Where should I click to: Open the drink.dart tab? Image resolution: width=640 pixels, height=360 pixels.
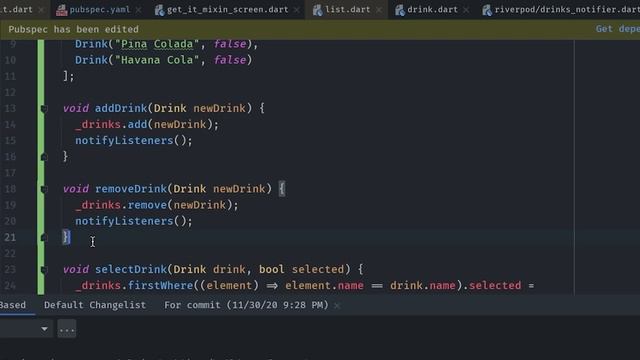432,9
